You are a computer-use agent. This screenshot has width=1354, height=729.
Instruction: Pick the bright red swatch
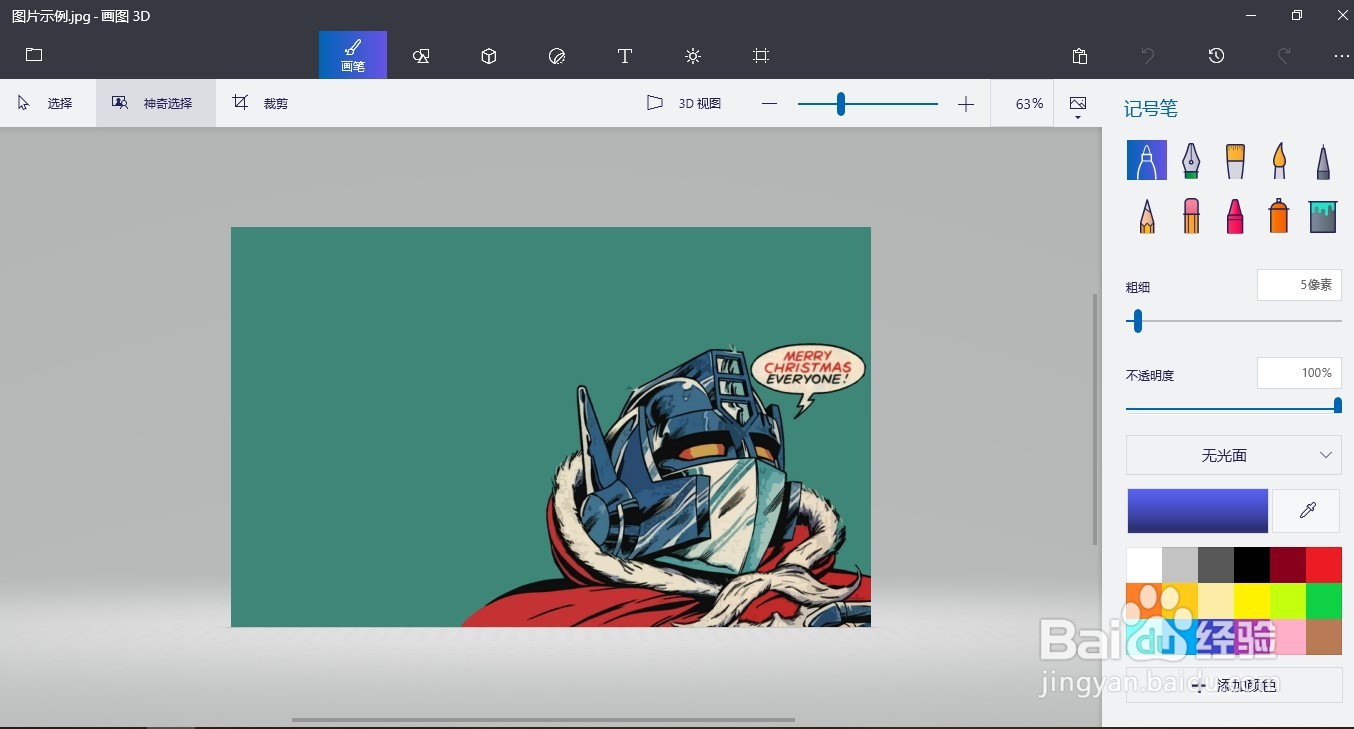click(1324, 565)
